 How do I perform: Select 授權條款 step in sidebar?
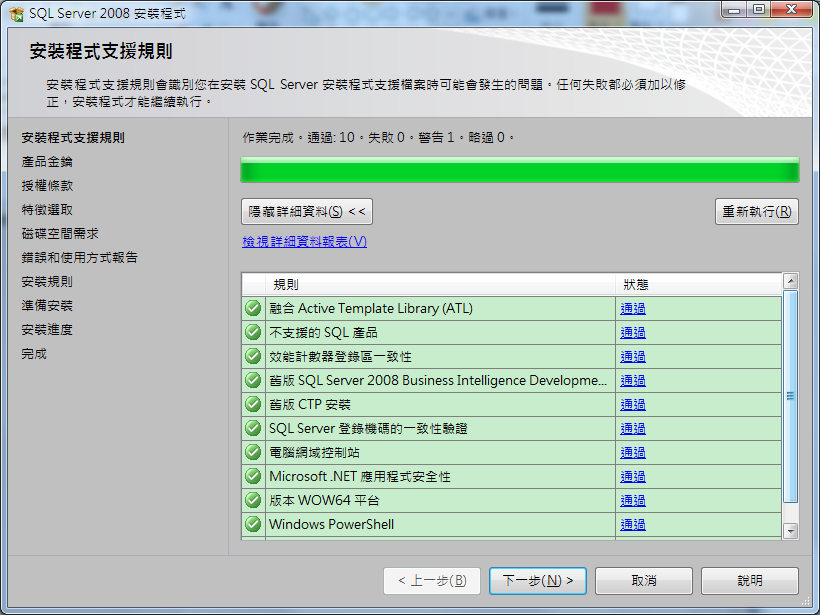click(x=47, y=186)
